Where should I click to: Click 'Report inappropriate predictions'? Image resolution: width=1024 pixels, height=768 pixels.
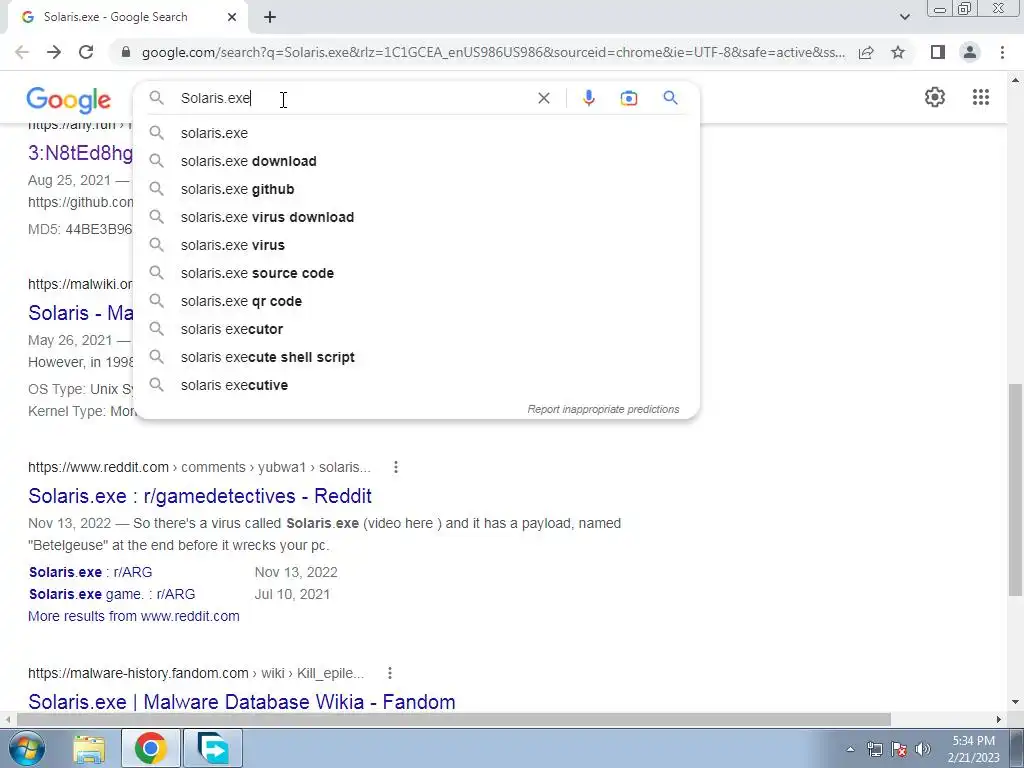[x=603, y=409]
